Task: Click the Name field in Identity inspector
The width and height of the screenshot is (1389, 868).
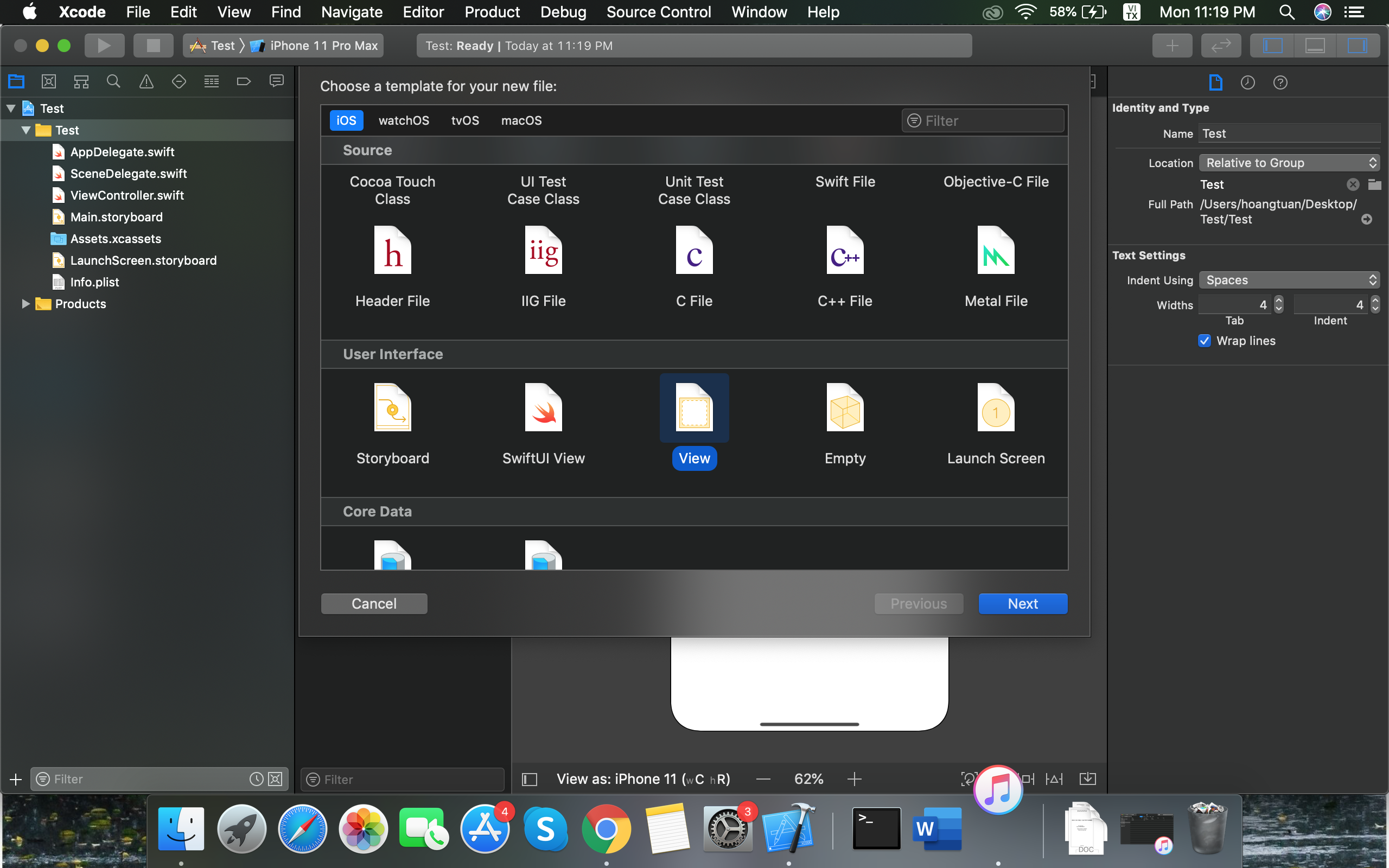Action: click(x=1289, y=133)
